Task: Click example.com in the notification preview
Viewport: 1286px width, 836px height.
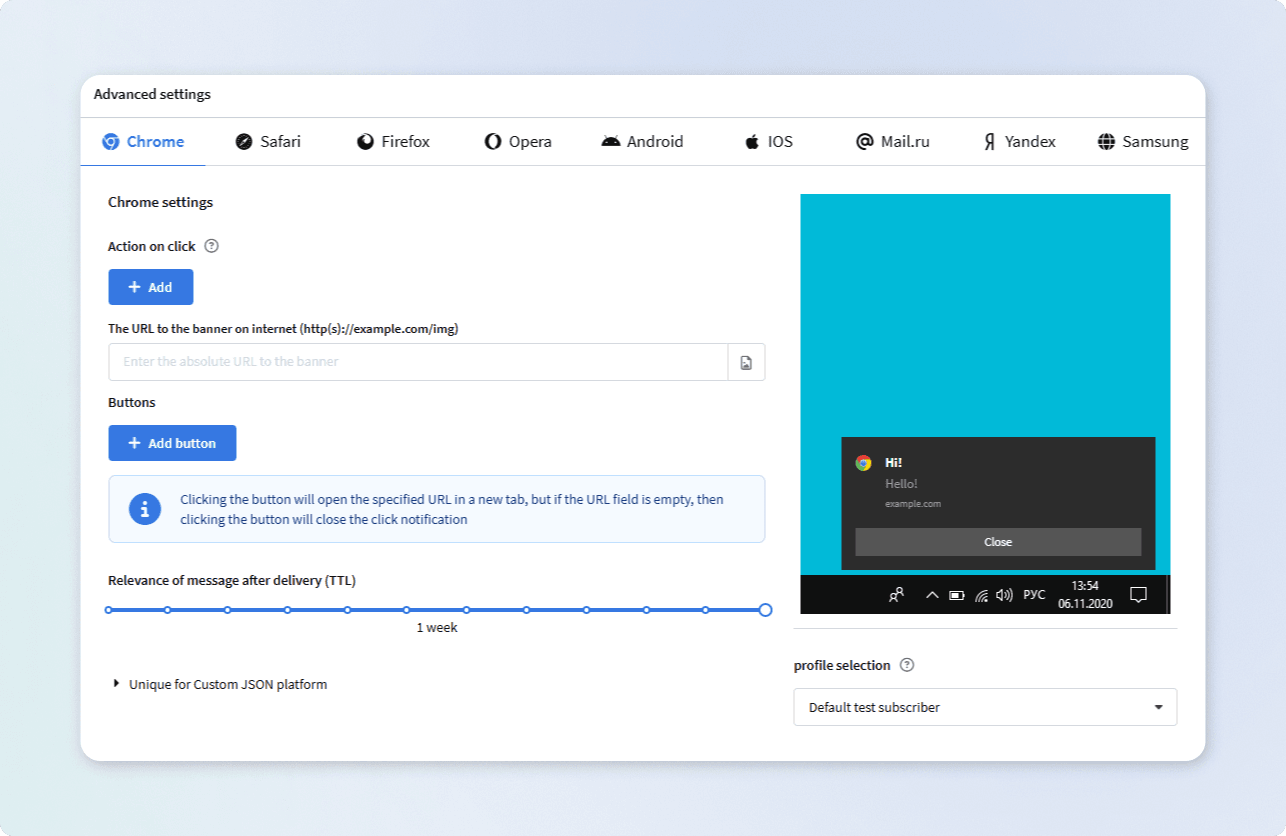Action: point(913,504)
